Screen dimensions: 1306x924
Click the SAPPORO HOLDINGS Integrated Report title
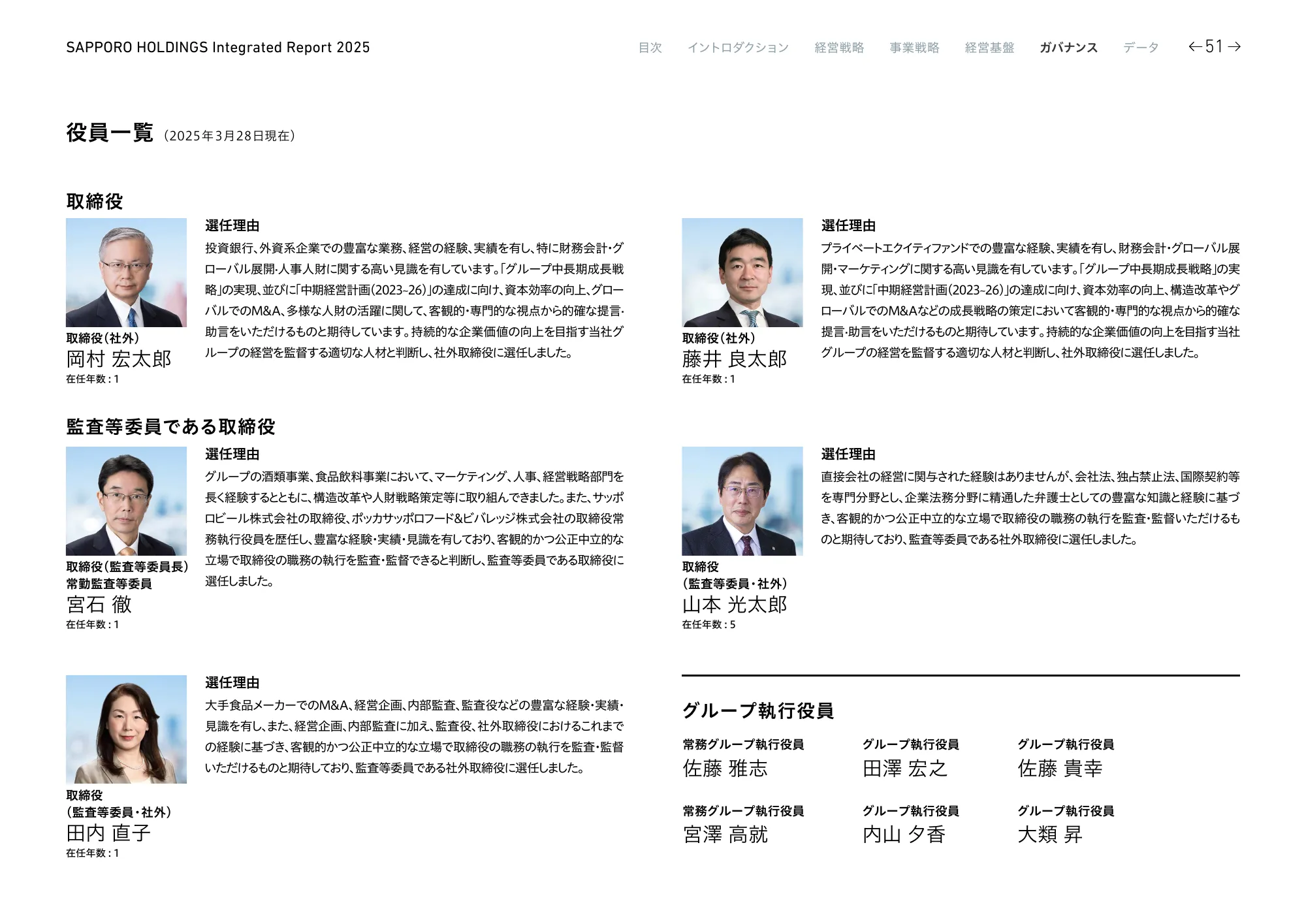pos(217,48)
